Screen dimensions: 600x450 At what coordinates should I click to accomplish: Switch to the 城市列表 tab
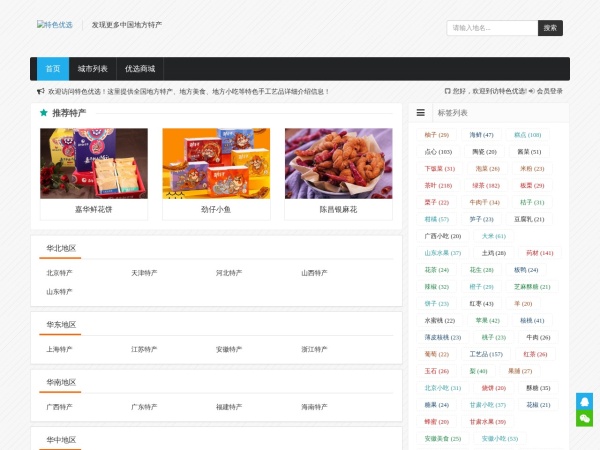coord(93,69)
